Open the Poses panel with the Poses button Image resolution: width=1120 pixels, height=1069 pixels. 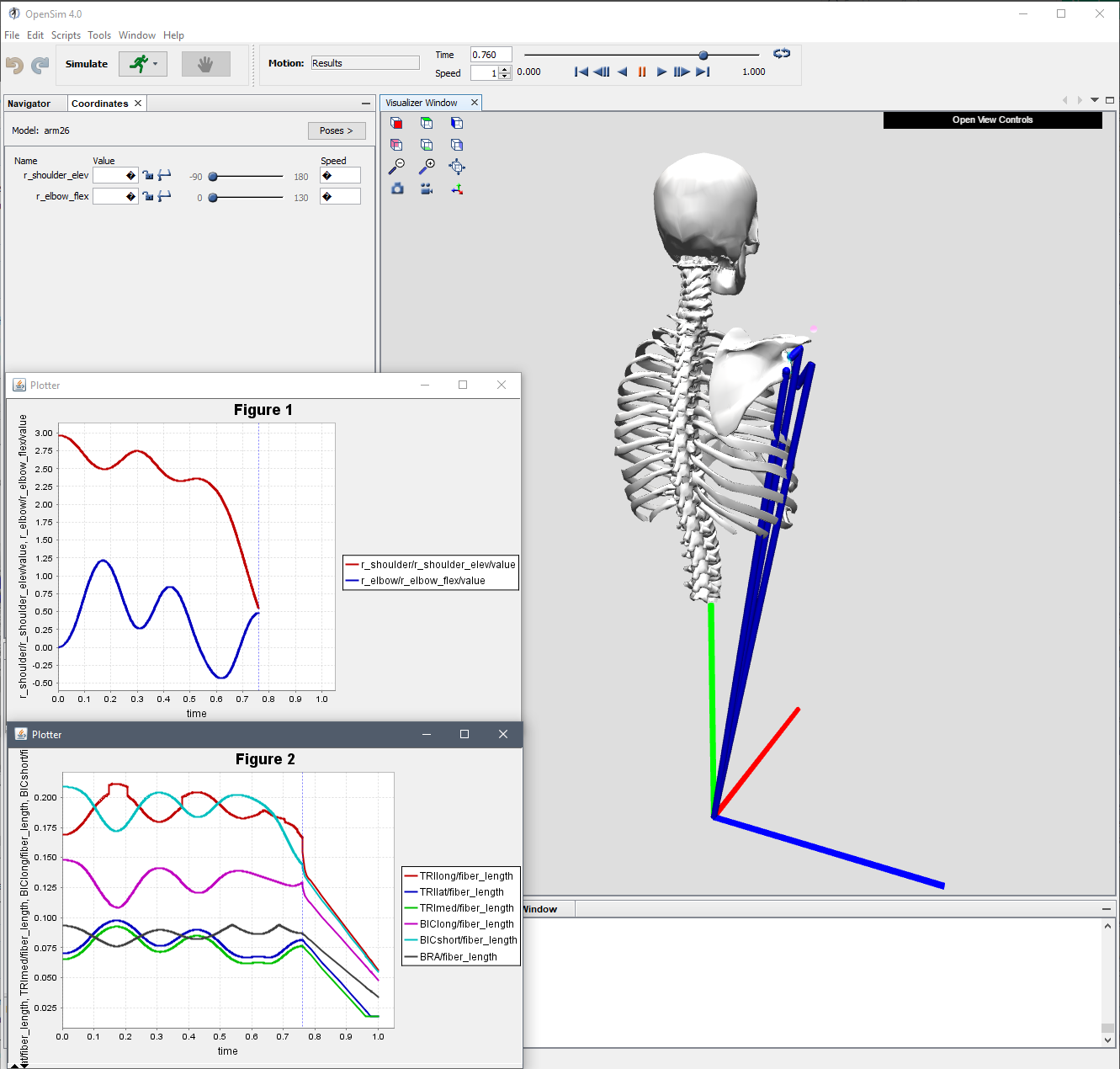[336, 130]
